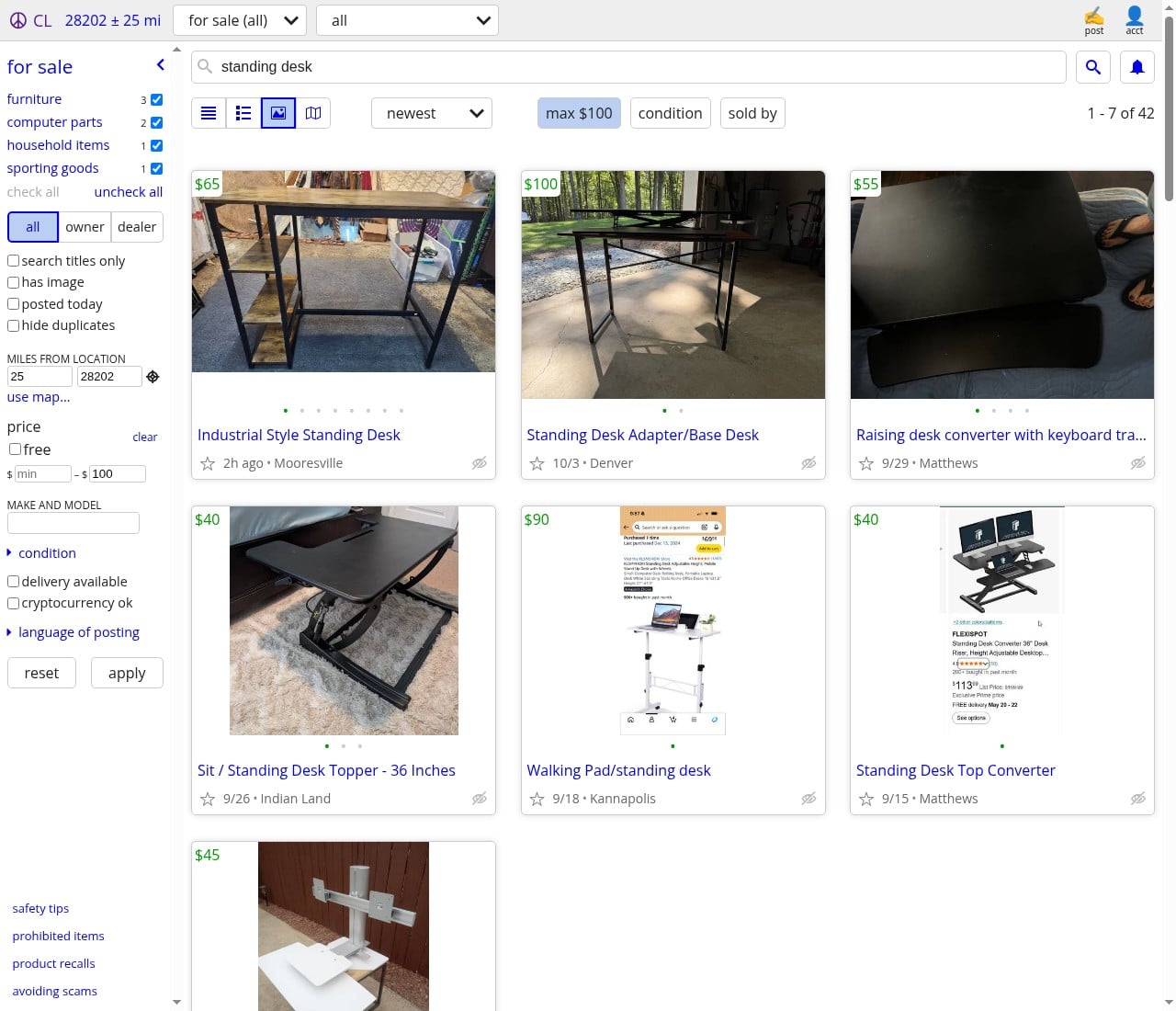Click the minimum price input field
This screenshot has height=1011, width=1176.
pos(42,474)
